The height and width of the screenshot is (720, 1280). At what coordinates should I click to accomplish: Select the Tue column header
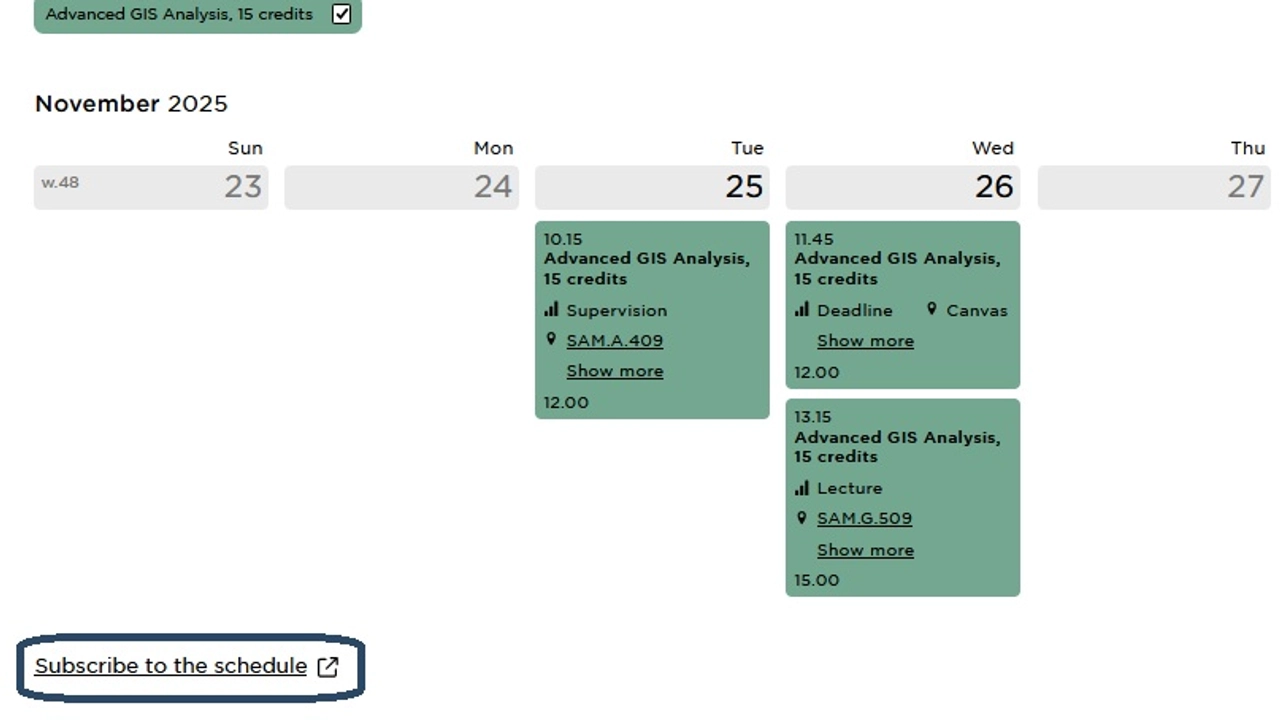coord(748,148)
